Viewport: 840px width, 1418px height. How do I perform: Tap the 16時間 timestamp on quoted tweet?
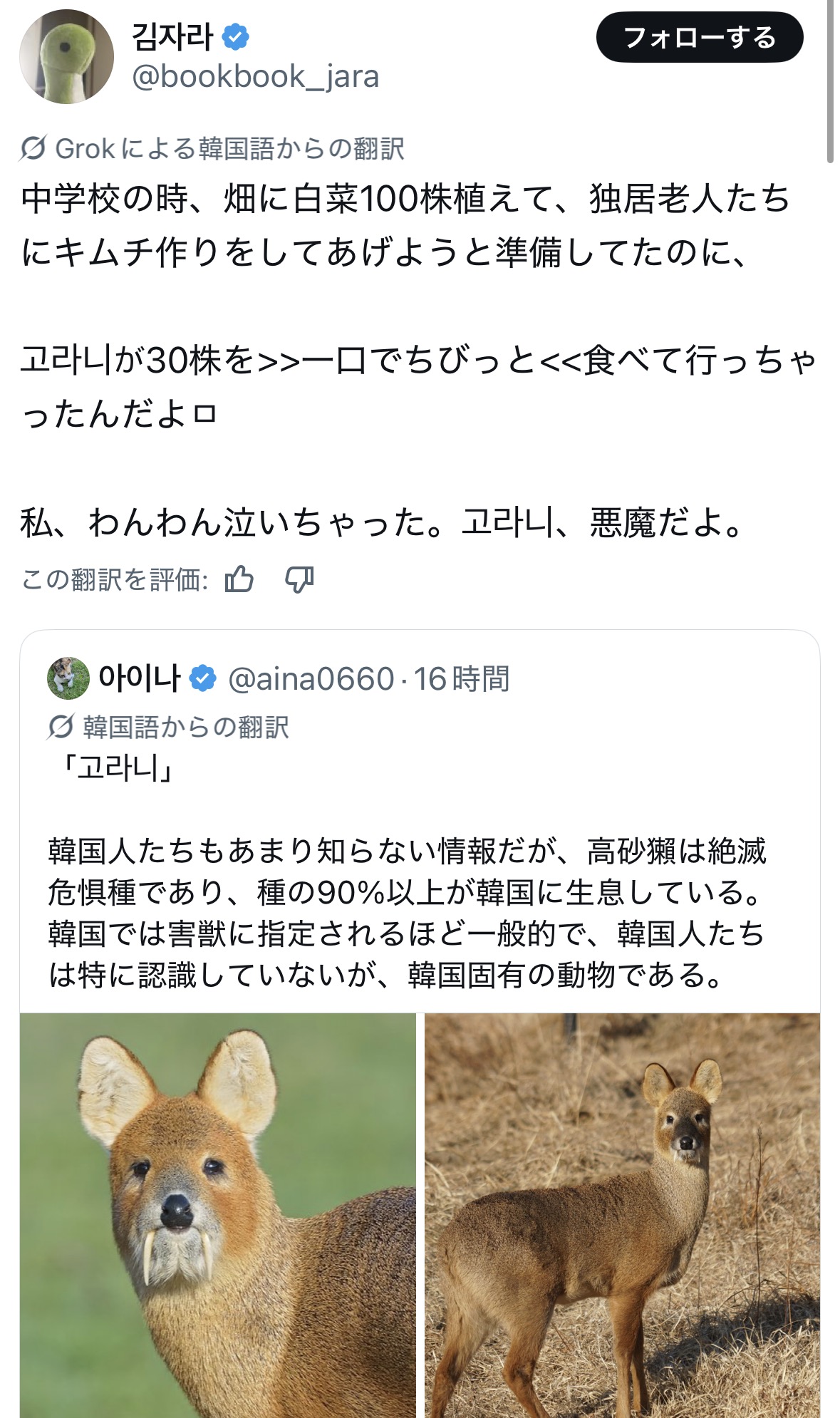point(462,679)
